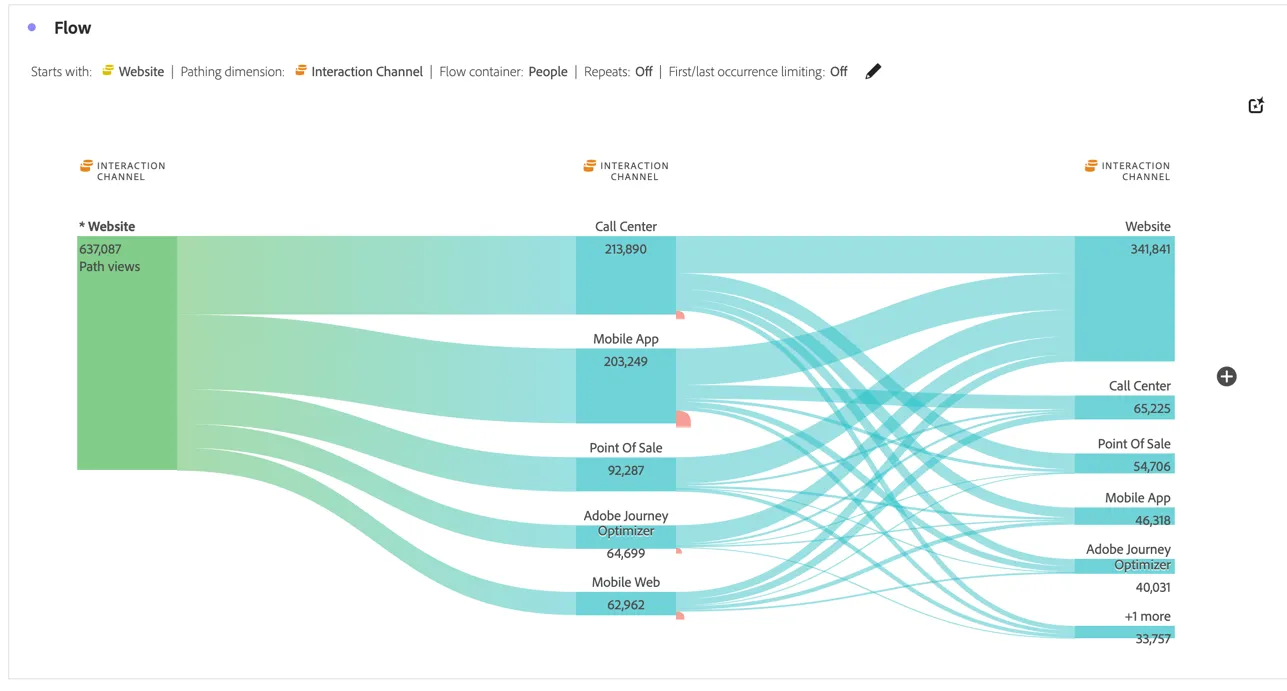
Task: Click the left column Interaction Channel header icon
Action: (86, 166)
